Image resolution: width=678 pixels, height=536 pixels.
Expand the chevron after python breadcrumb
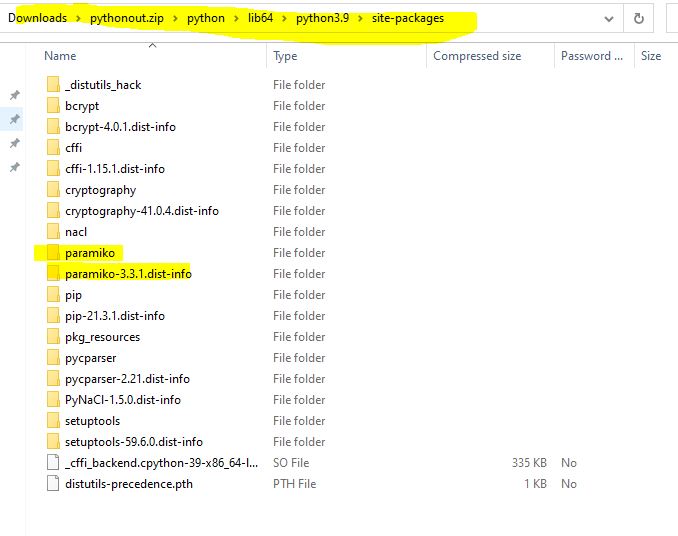pyautogui.click(x=236, y=19)
